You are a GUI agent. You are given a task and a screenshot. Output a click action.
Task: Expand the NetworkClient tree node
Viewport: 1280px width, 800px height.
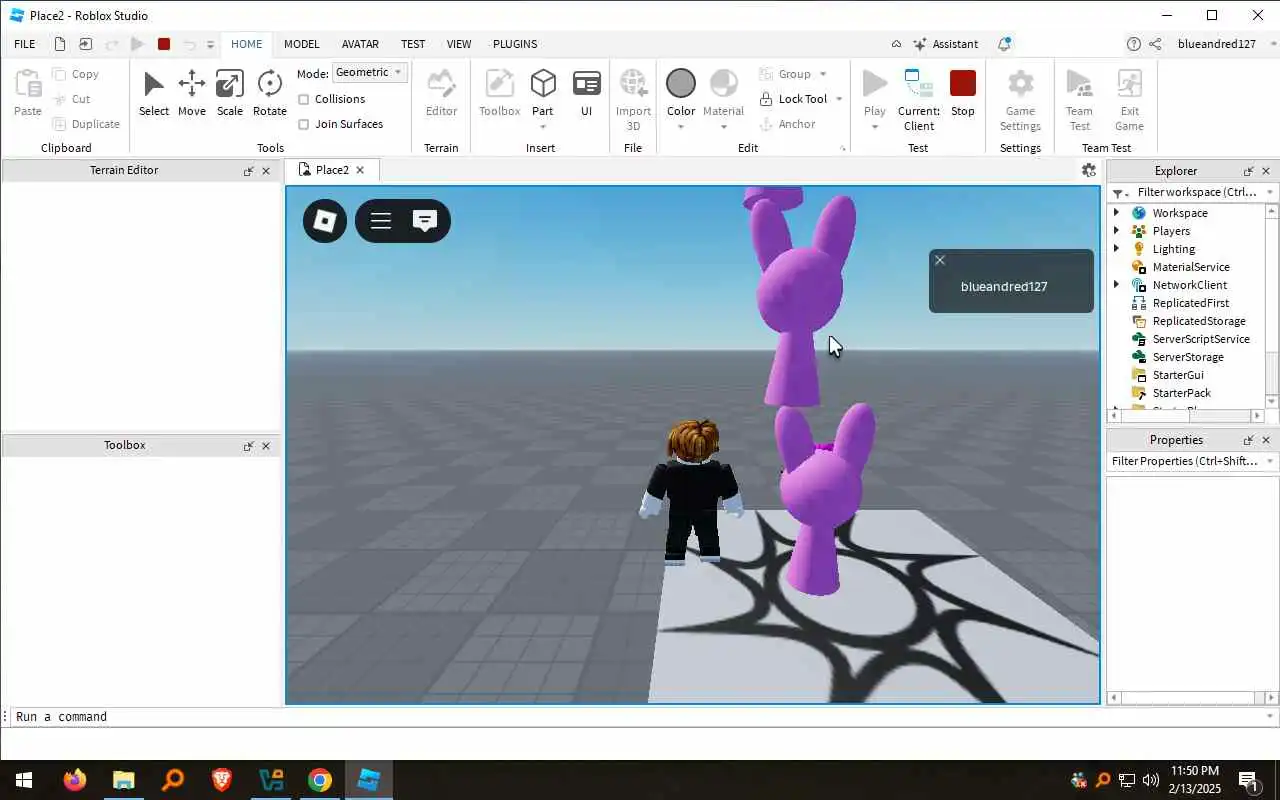click(x=1117, y=285)
